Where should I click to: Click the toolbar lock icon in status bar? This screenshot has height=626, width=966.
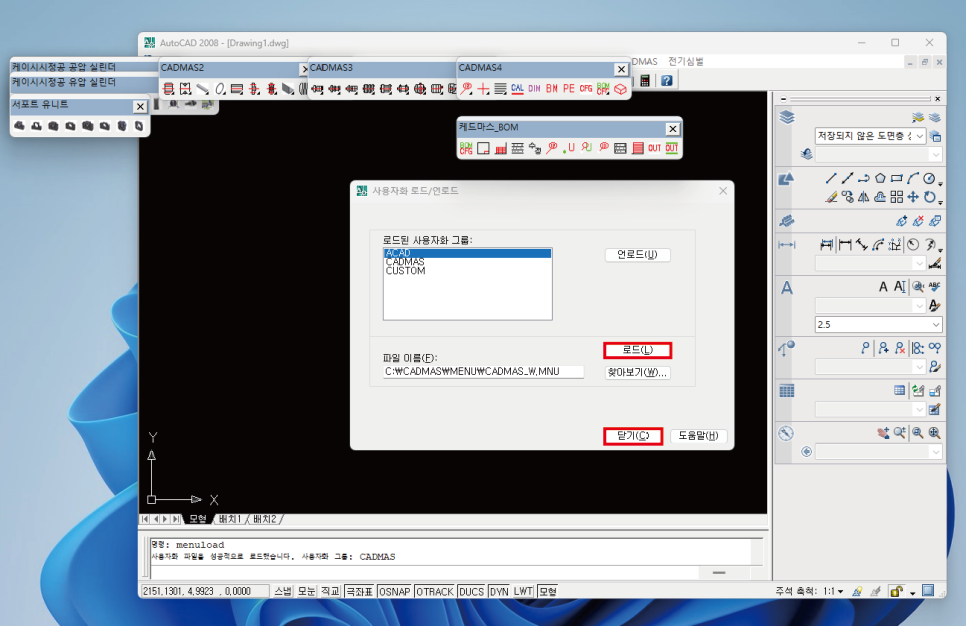pos(896,591)
